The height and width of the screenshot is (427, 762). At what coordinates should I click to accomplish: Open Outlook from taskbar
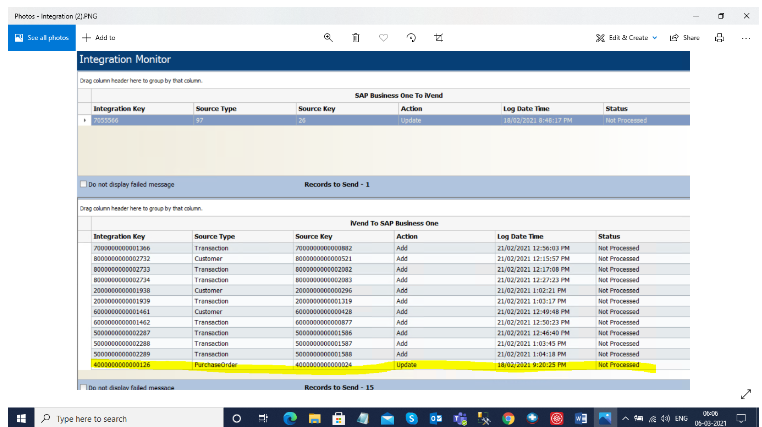pos(436,418)
